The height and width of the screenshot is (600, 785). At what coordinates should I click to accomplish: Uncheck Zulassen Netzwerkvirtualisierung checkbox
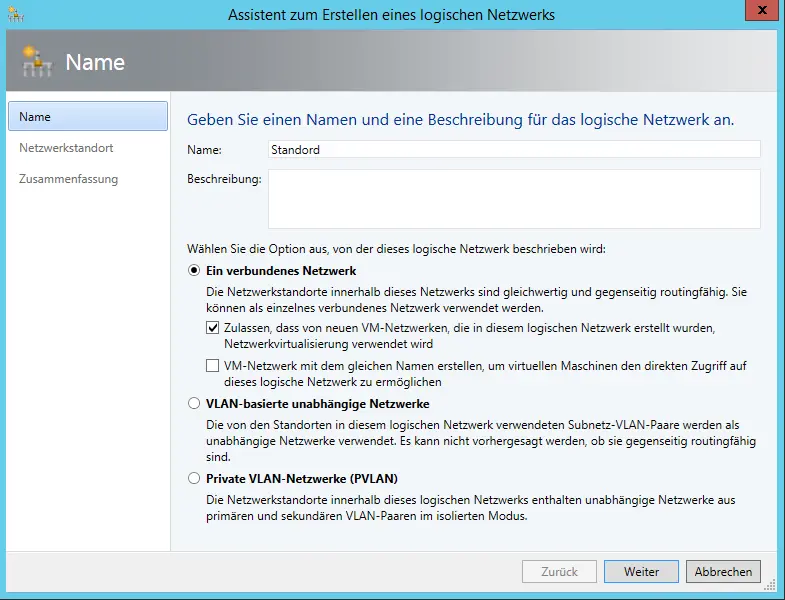(x=212, y=327)
